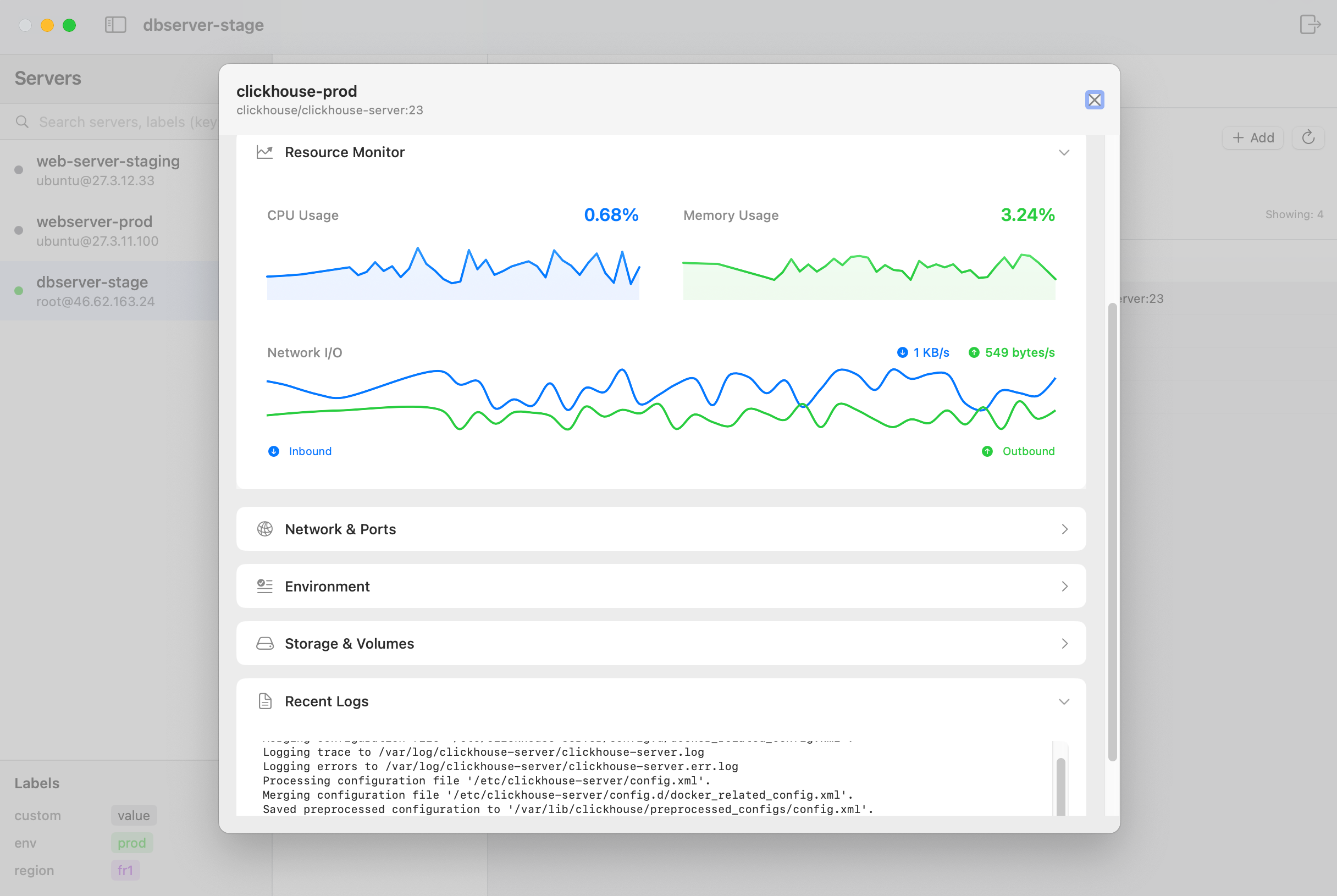This screenshot has width=1337, height=896.
Task: Click the Memory Usage value 3.24%
Action: (x=1027, y=215)
